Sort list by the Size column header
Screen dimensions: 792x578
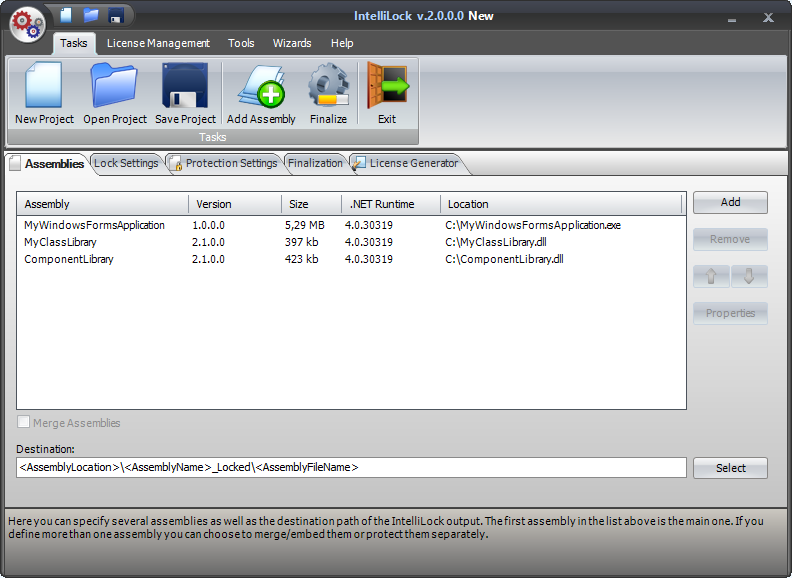pyautogui.click(x=311, y=204)
